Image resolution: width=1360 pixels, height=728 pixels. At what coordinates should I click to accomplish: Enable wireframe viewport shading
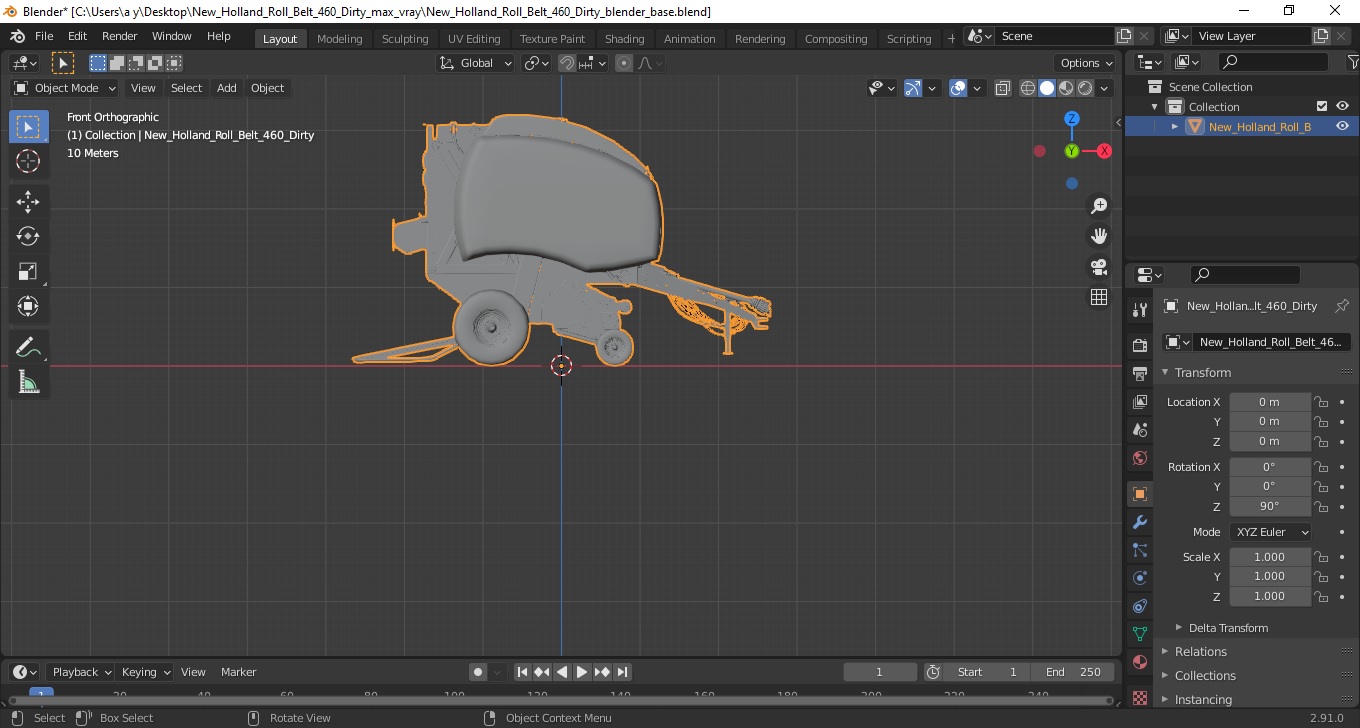pos(1027,88)
